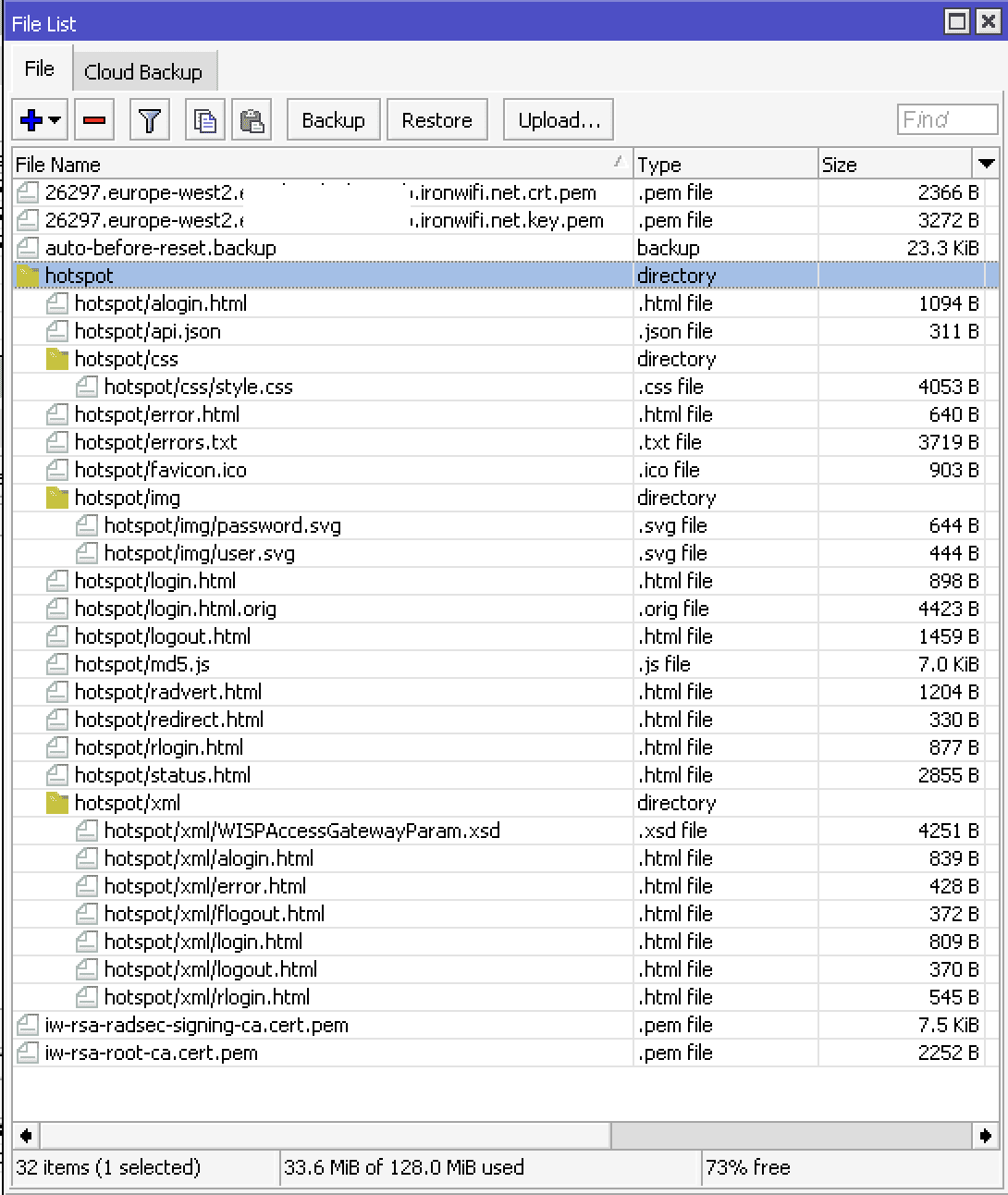Select the File tab
This screenshot has width=1008, height=1195.
pos(40,68)
